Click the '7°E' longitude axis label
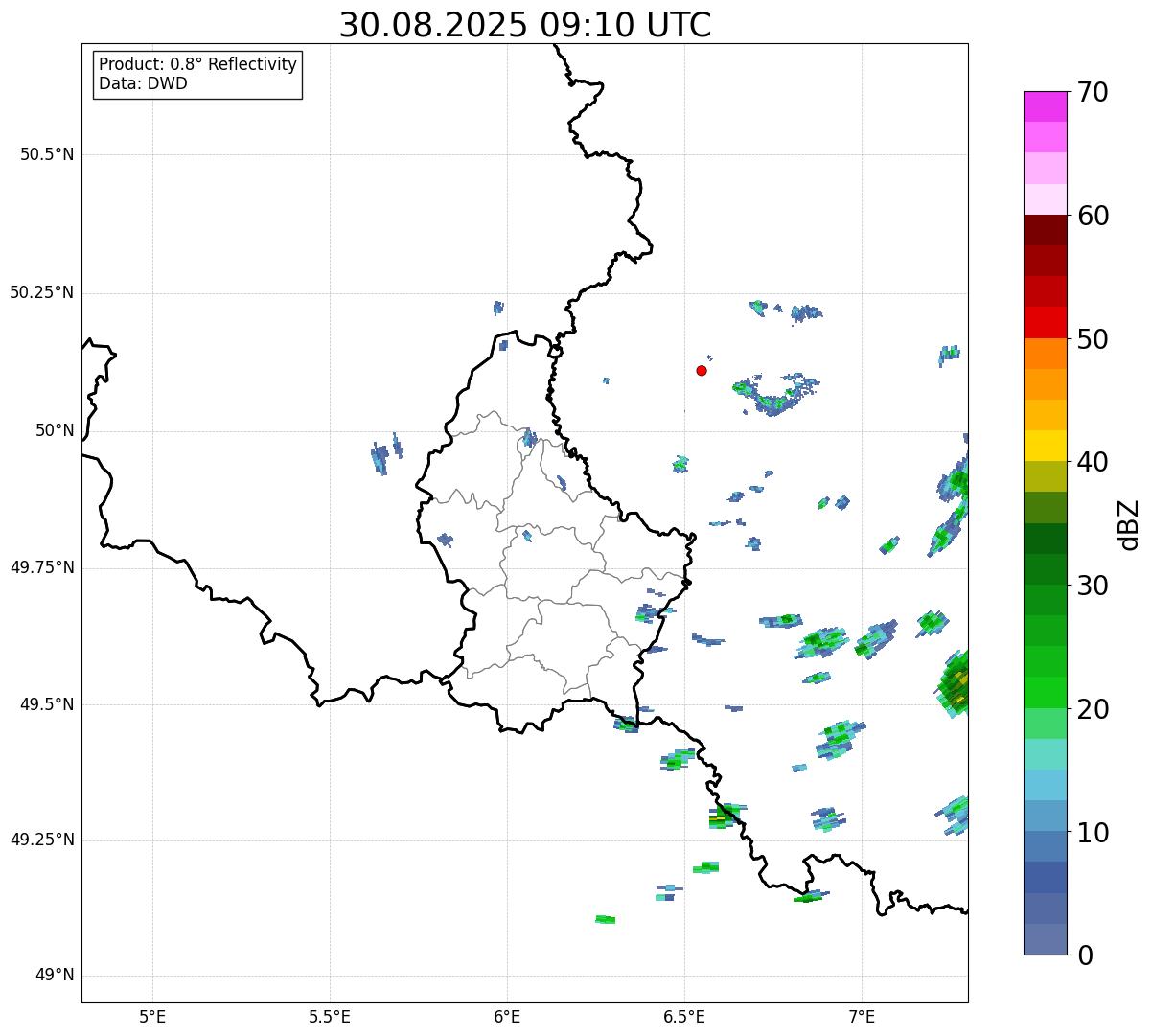 tap(862, 1016)
